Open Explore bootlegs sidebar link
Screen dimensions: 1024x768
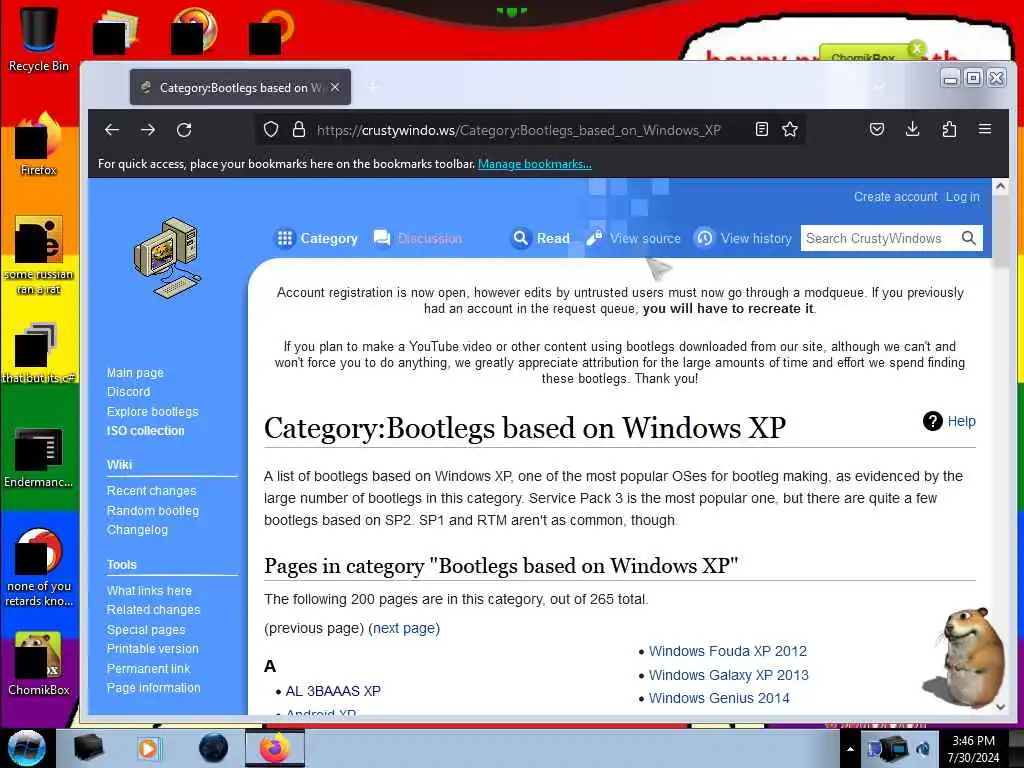point(153,411)
